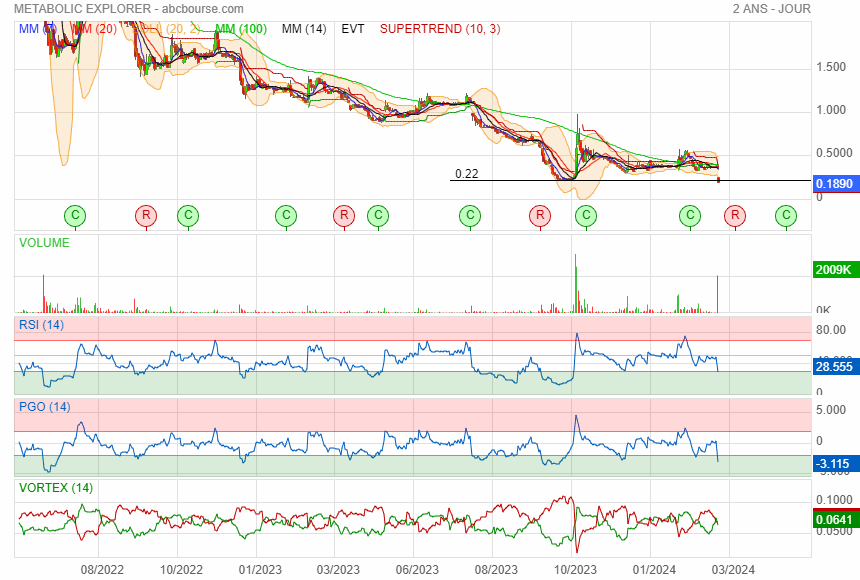
Task: Click the EVT events legend label
Action: (353, 29)
